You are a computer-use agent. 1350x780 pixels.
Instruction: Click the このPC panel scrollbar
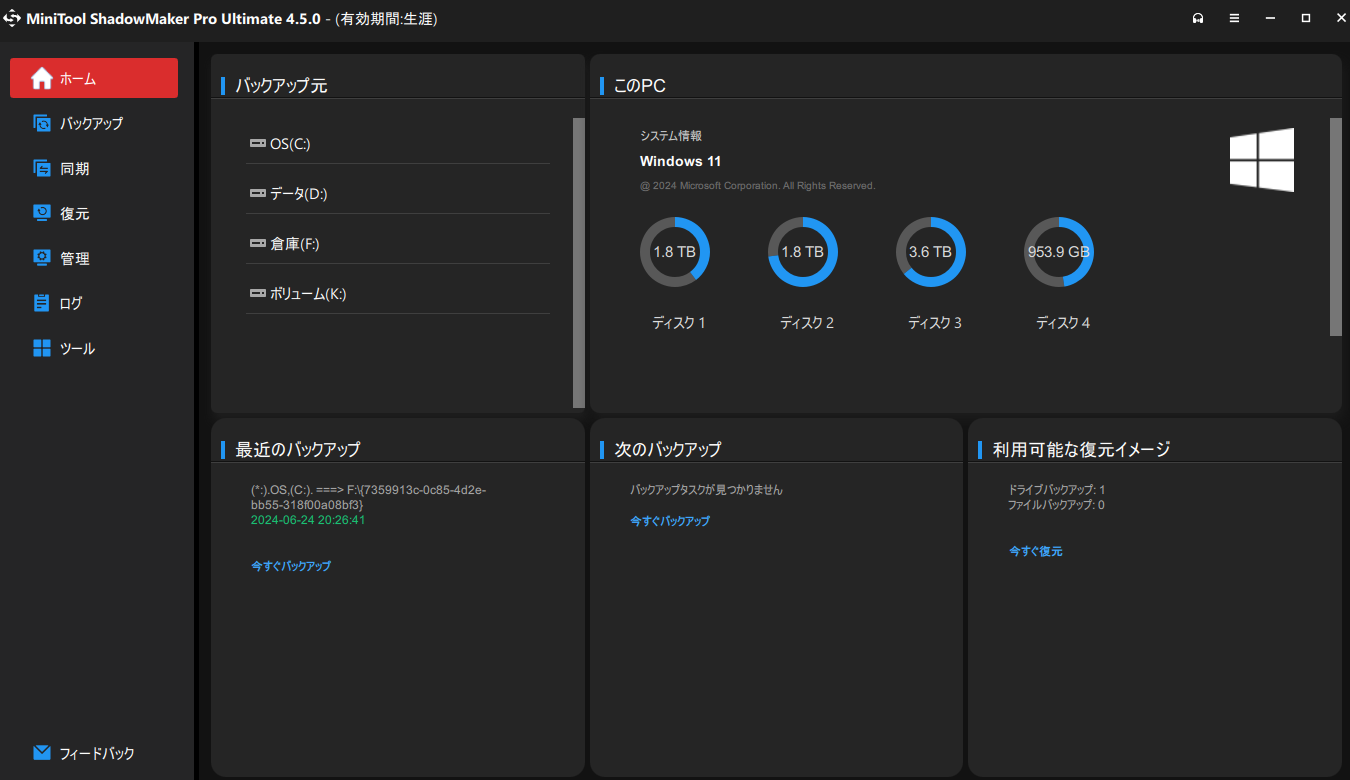(1336, 227)
